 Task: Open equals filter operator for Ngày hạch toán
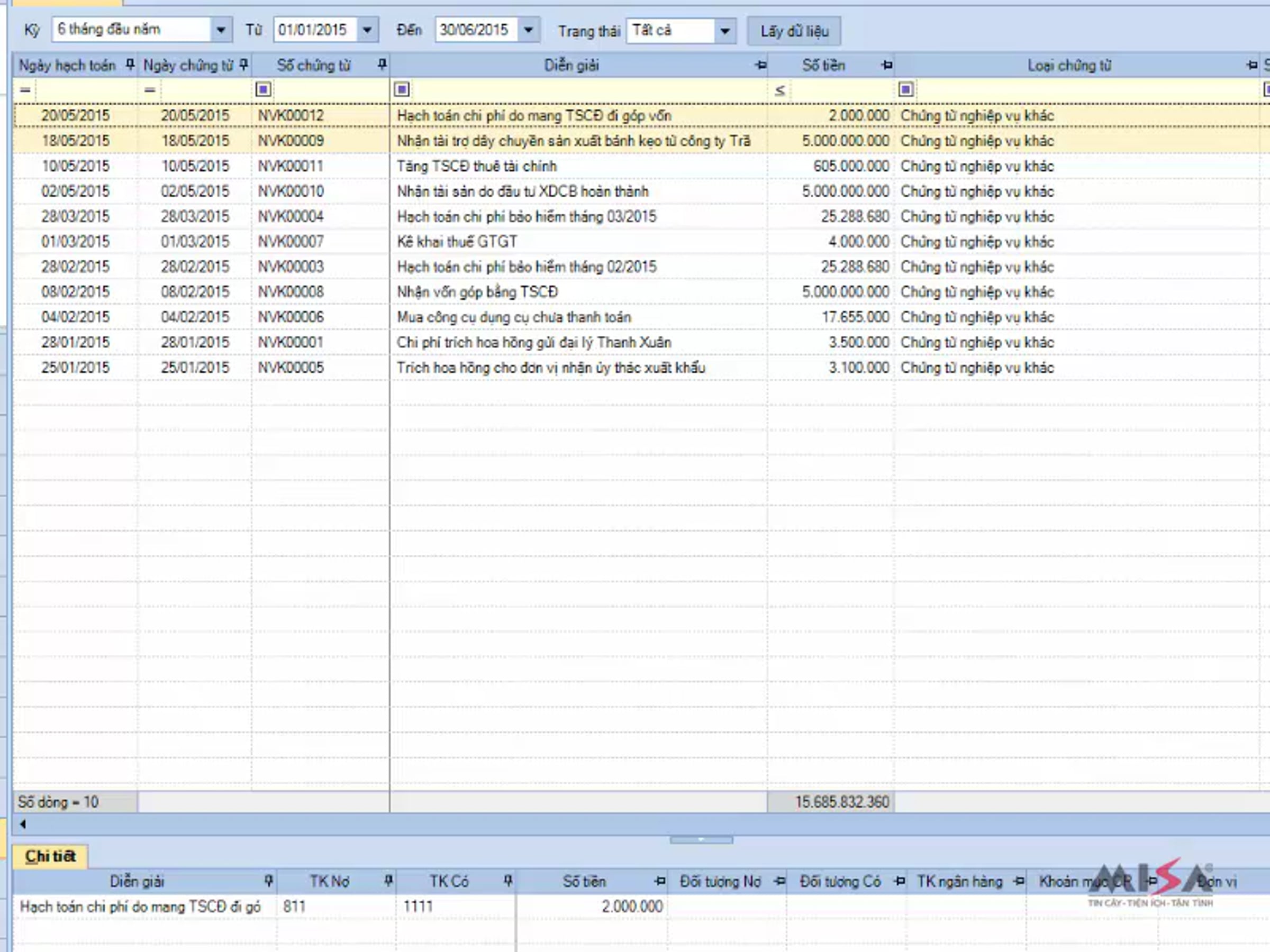coord(25,89)
